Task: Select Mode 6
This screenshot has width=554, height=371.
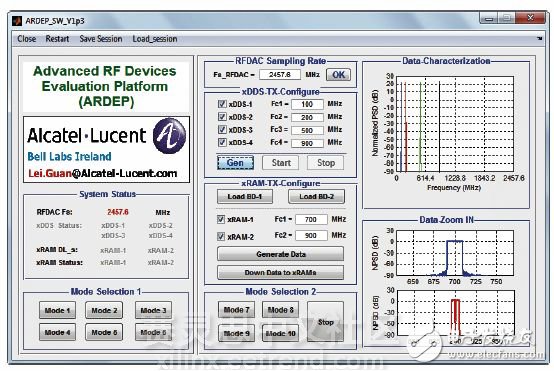Action: click(x=153, y=332)
